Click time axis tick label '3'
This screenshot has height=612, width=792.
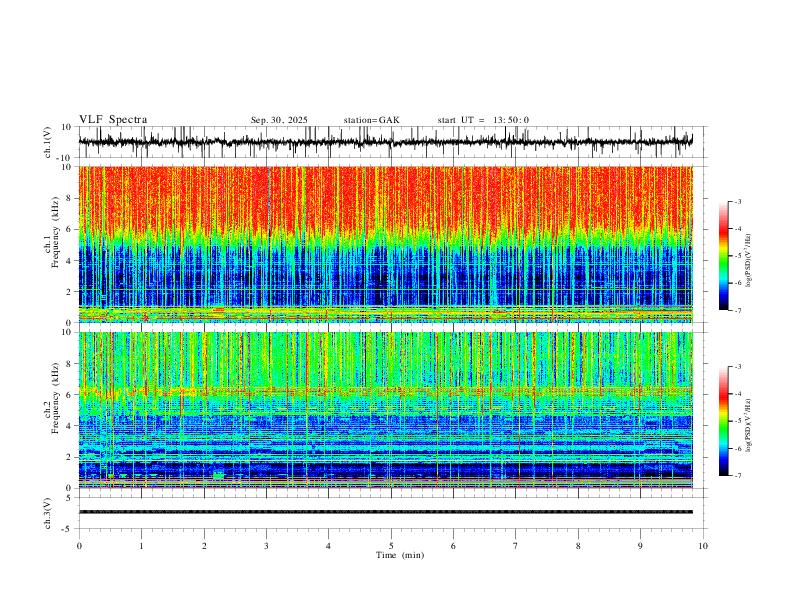266,546
